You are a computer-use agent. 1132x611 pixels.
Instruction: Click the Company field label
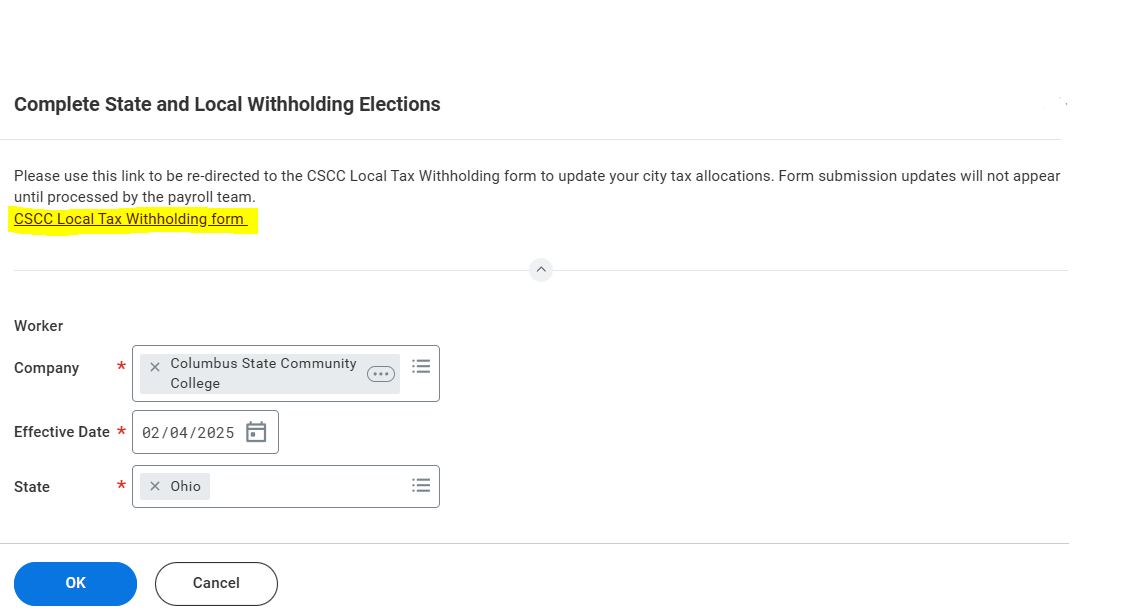[46, 368]
